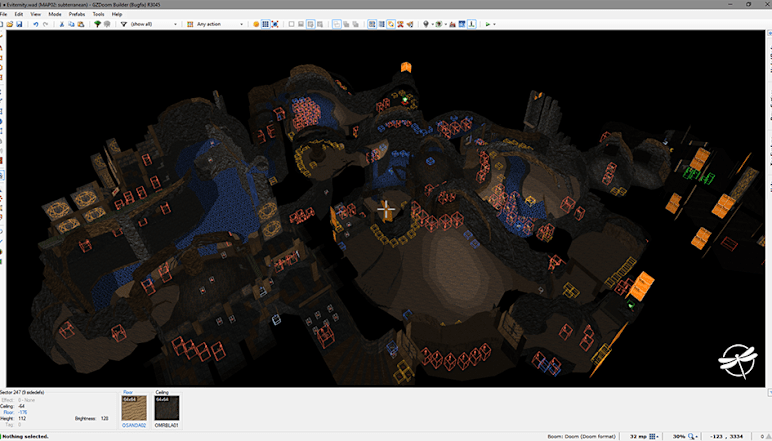
Task: Select the dark ceiling texture thumbnail
Action: (x=166, y=408)
